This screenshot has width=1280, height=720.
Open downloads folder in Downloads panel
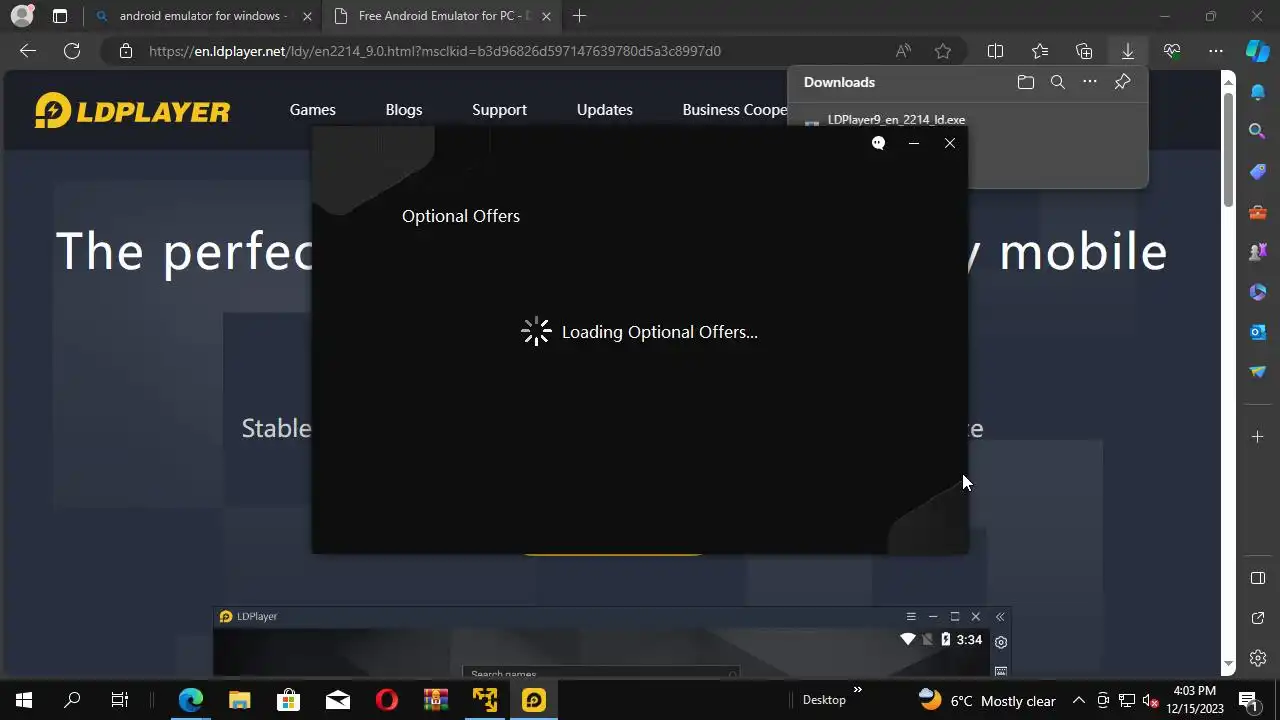click(1025, 82)
